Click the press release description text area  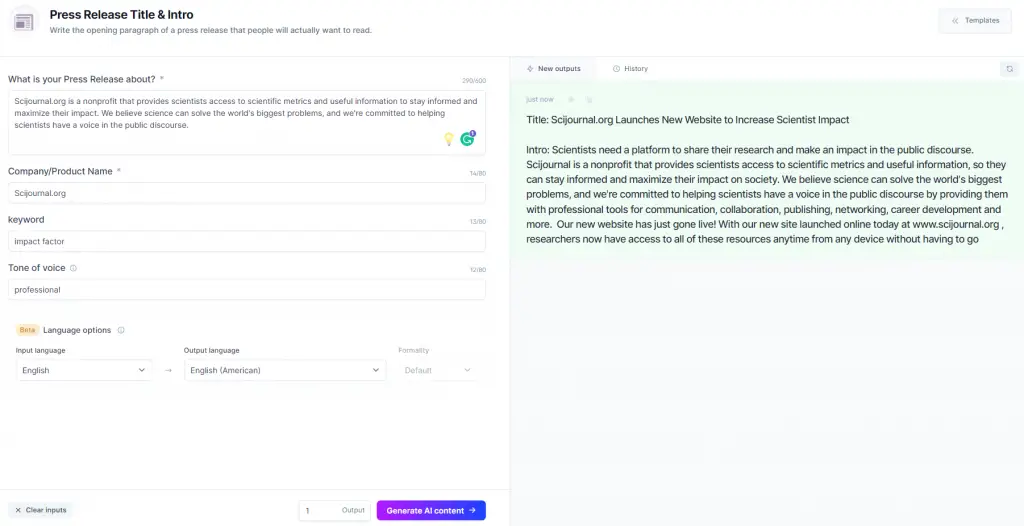(247, 123)
